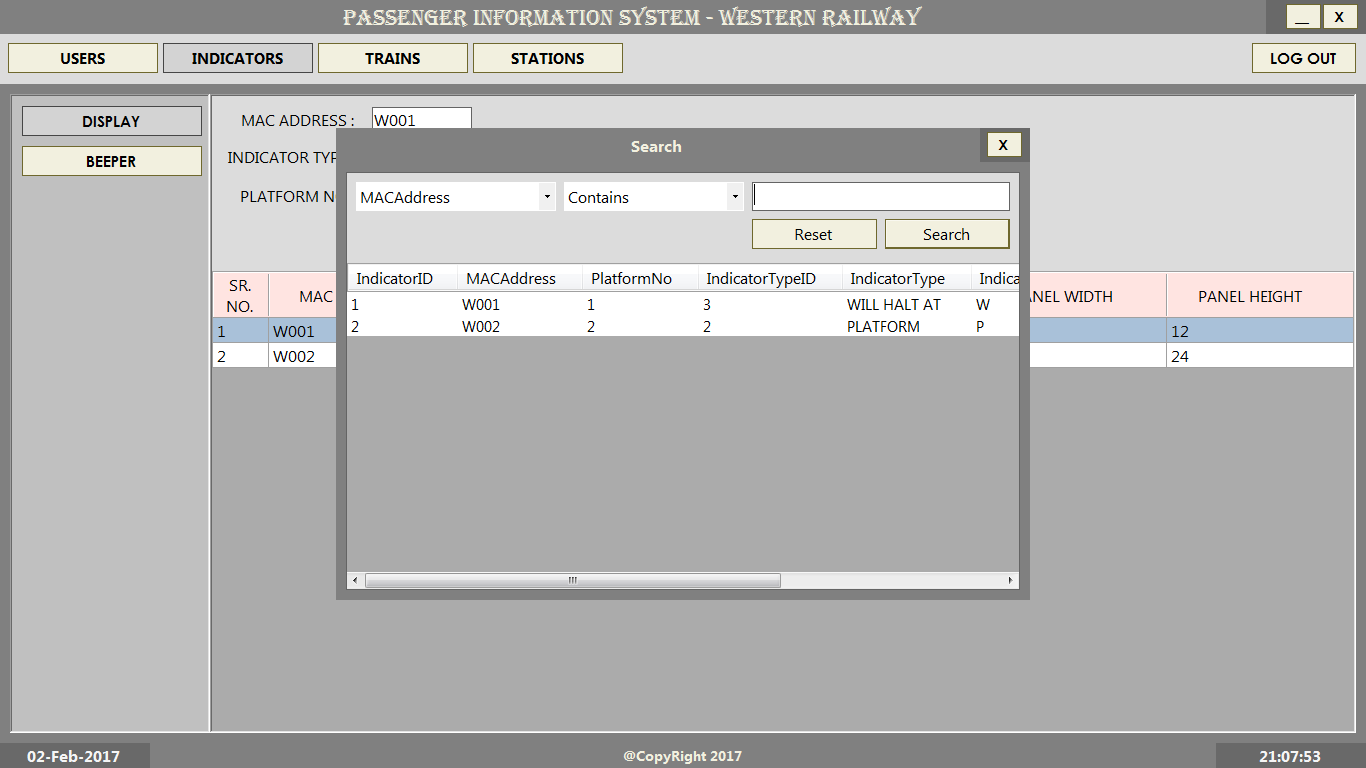Click the LOG OUT button
Image resolution: width=1366 pixels, height=768 pixels.
click(1303, 58)
